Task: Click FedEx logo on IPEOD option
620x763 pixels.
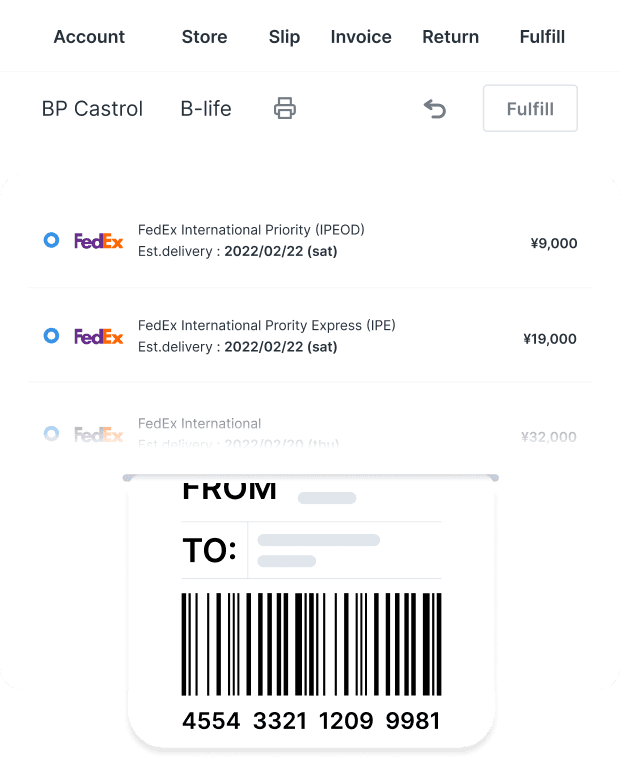Action: click(98, 241)
